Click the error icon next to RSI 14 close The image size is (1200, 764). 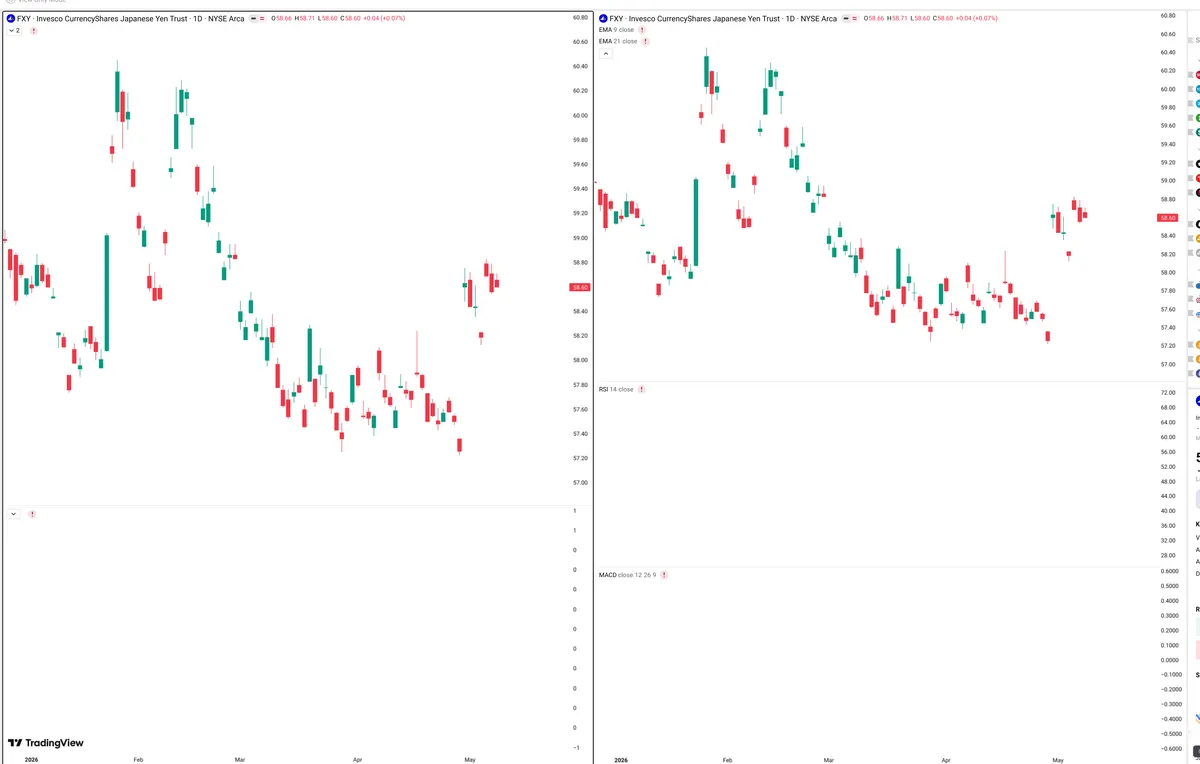click(x=641, y=389)
